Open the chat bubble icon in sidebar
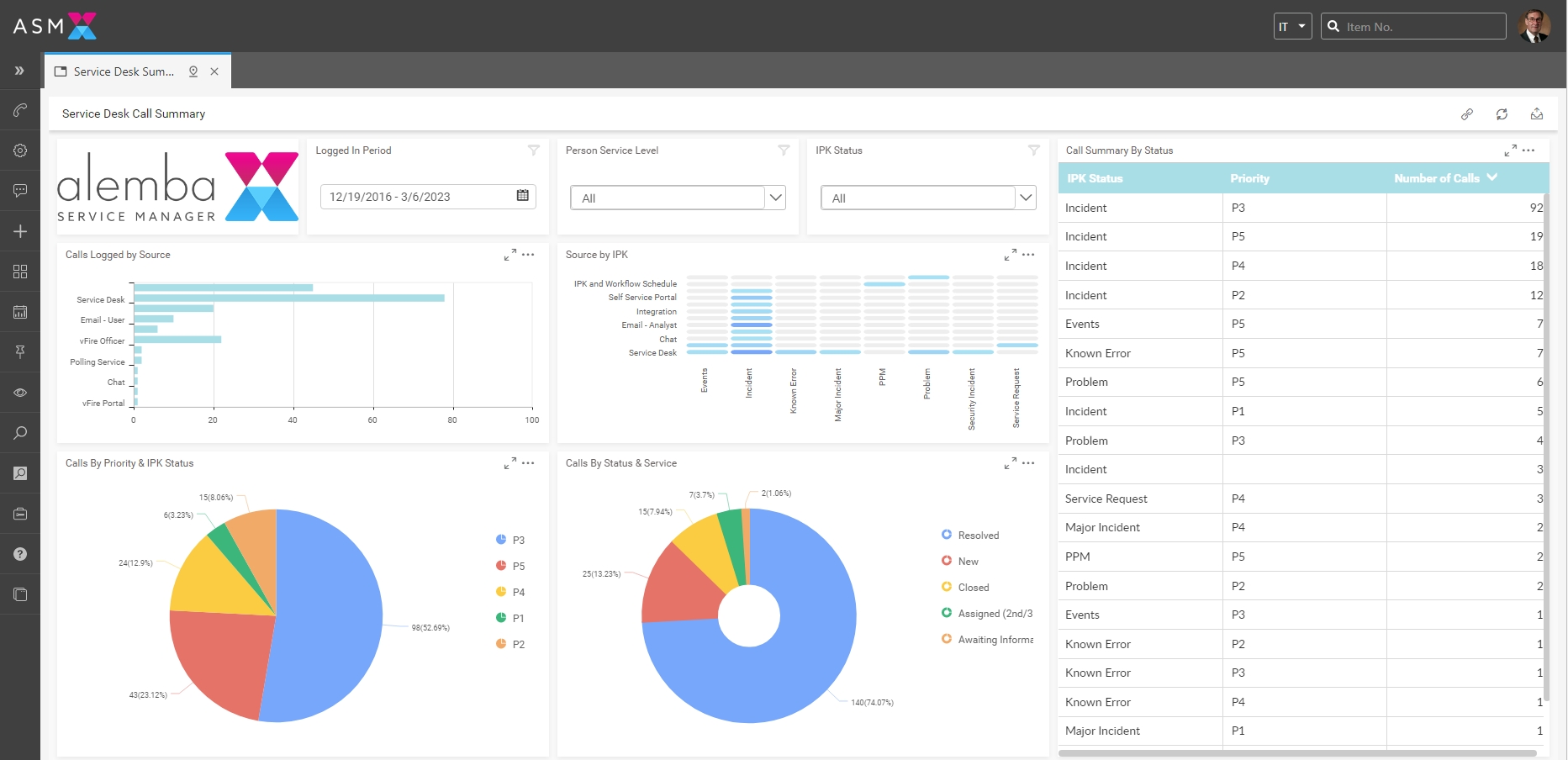This screenshot has height=760, width=1568. (20, 191)
